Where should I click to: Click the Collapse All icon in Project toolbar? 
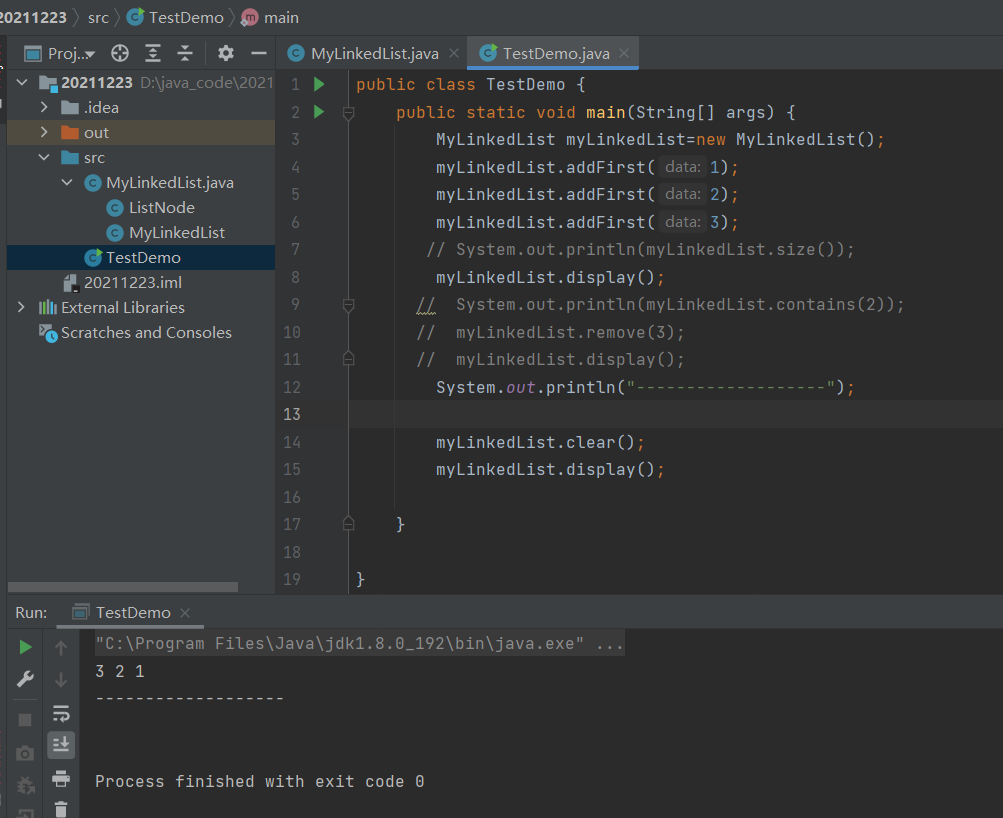coord(185,53)
